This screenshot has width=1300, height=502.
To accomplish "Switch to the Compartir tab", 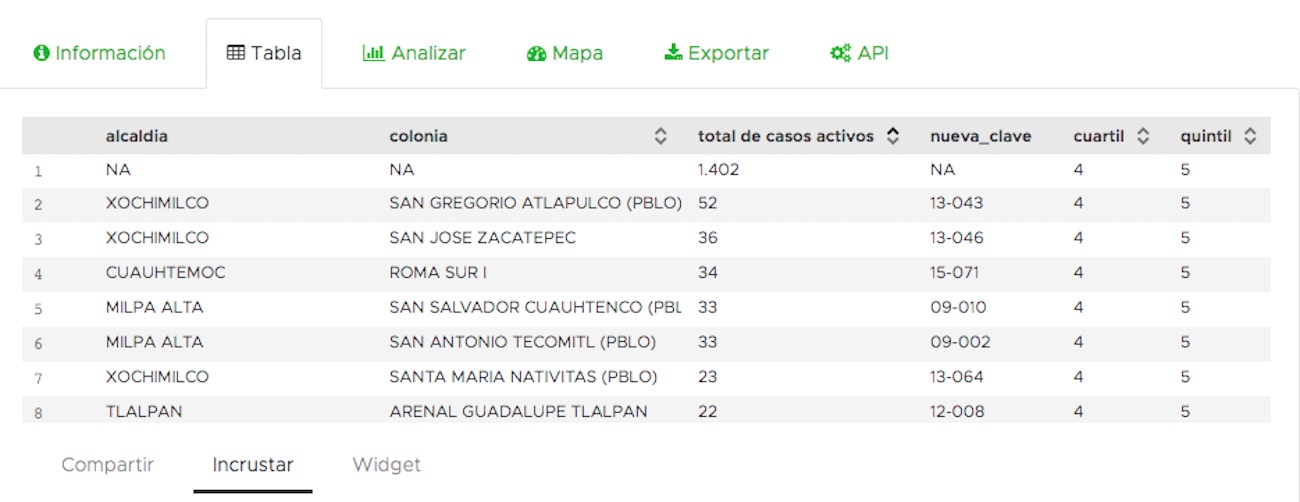I will 108,465.
